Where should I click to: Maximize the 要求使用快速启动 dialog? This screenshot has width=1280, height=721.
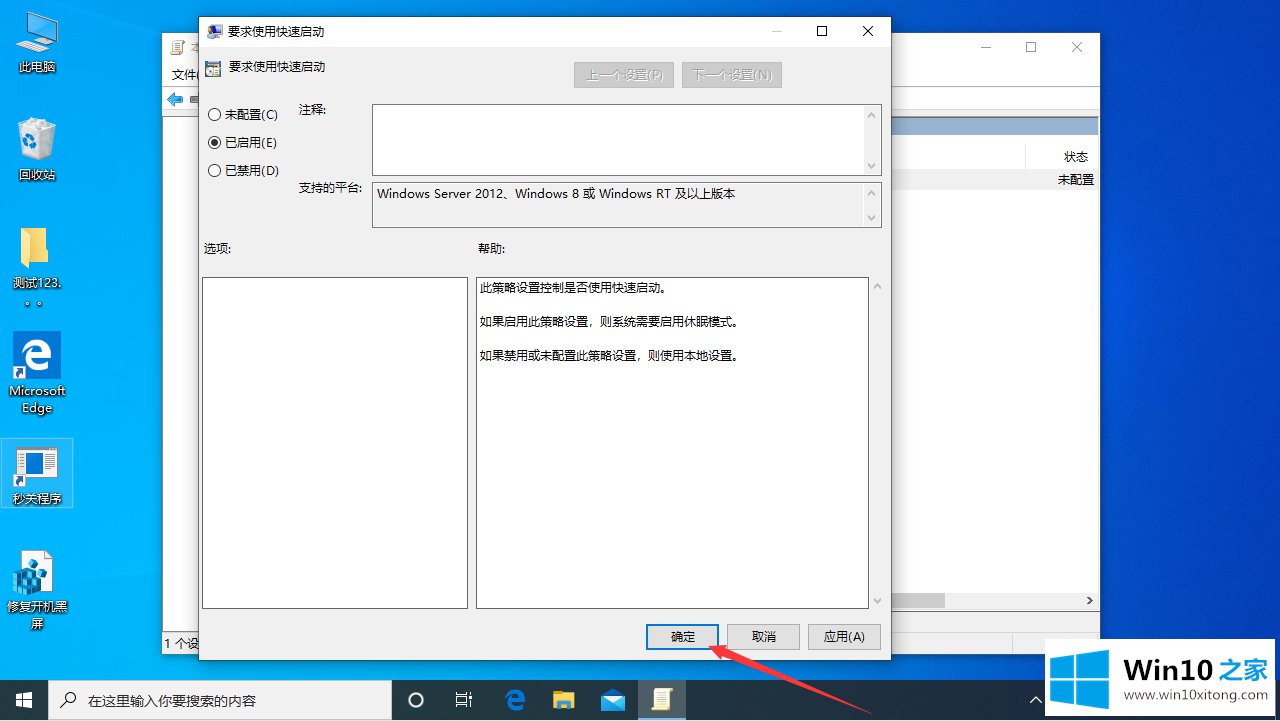[822, 31]
